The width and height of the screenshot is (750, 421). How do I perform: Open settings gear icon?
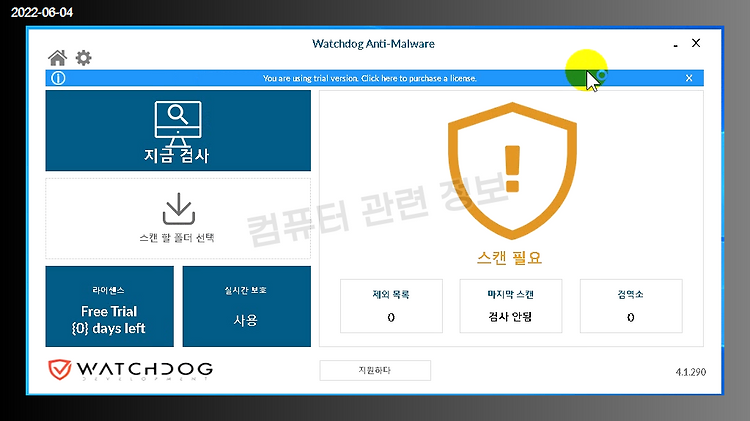83,58
